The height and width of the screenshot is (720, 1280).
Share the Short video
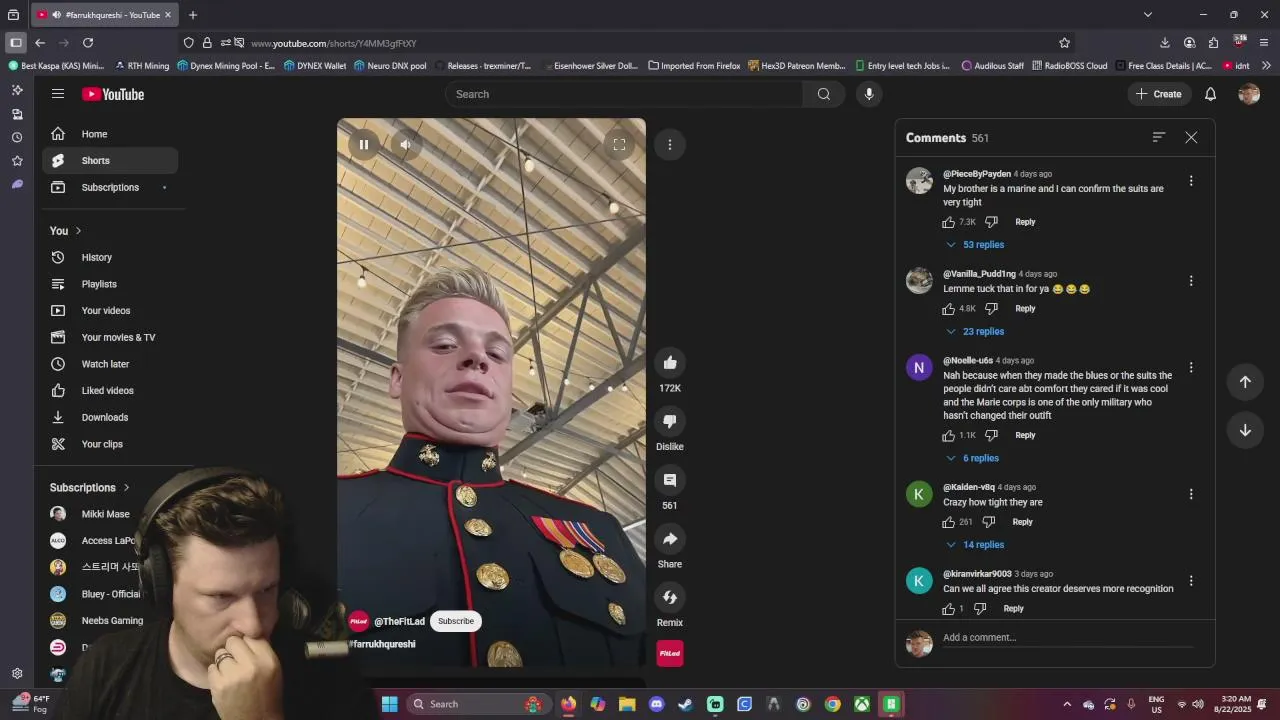tap(670, 539)
